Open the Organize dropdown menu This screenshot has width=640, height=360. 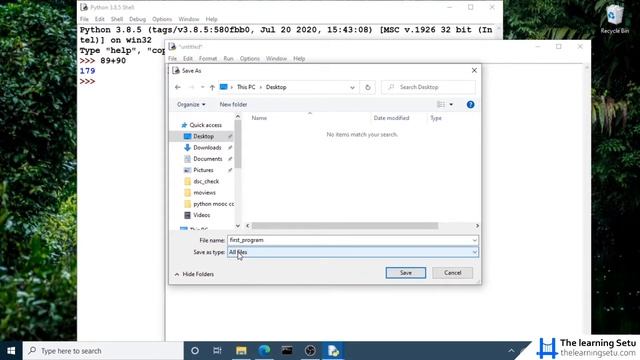[191, 104]
